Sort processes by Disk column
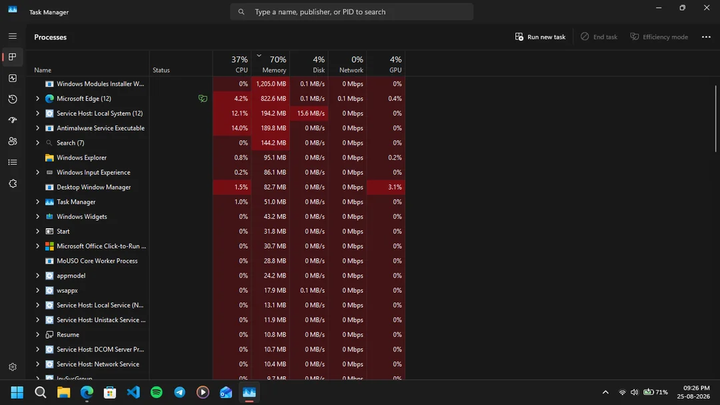Viewport: 720px width, 405px height. click(x=309, y=64)
